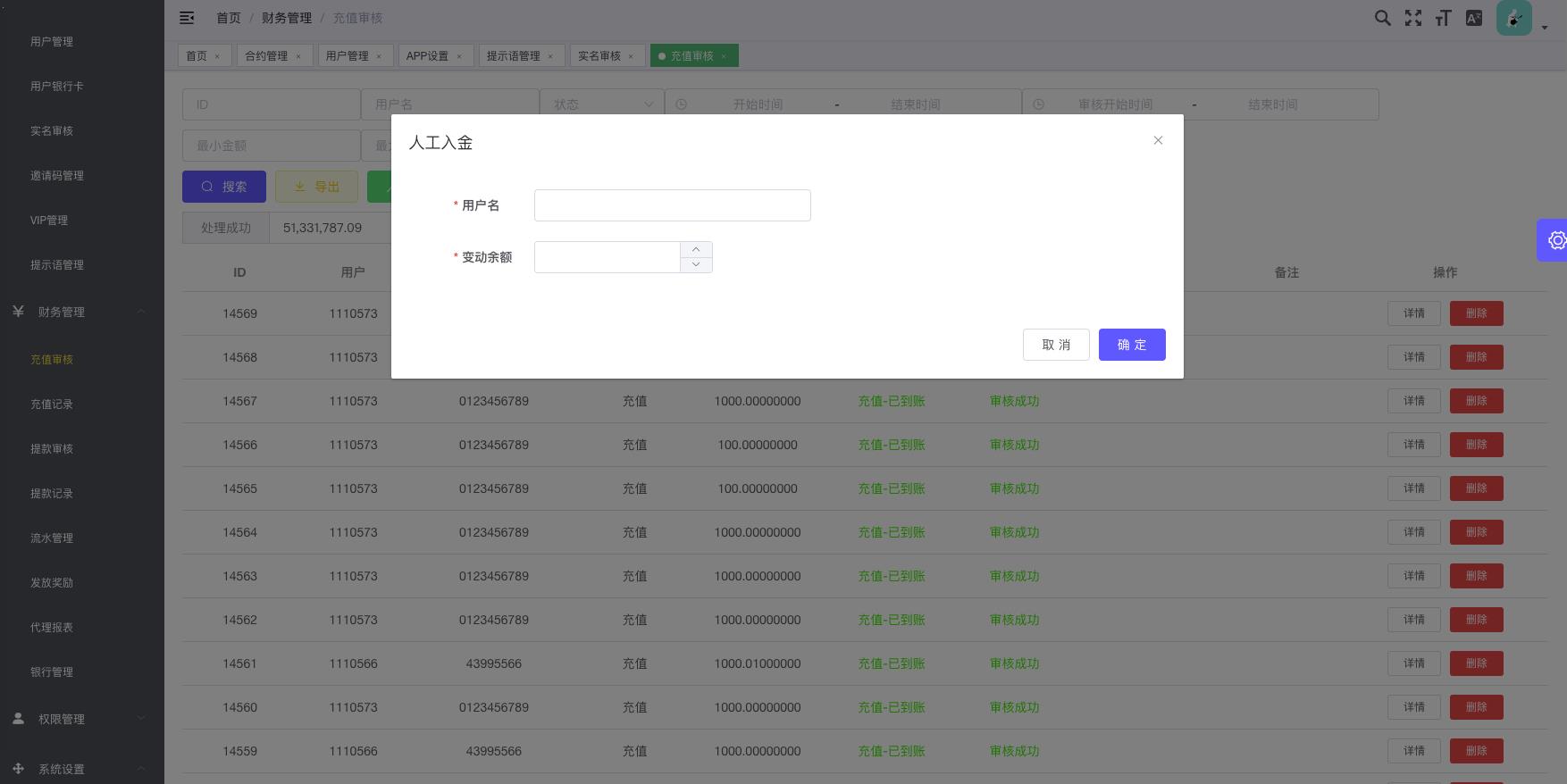This screenshot has width=1567, height=784.
Task: Click 详情 for record 14567
Action: coord(1413,401)
